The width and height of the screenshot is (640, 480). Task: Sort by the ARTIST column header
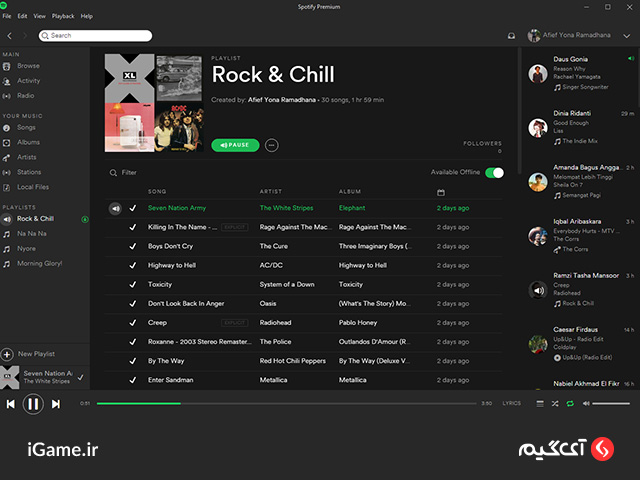click(271, 191)
